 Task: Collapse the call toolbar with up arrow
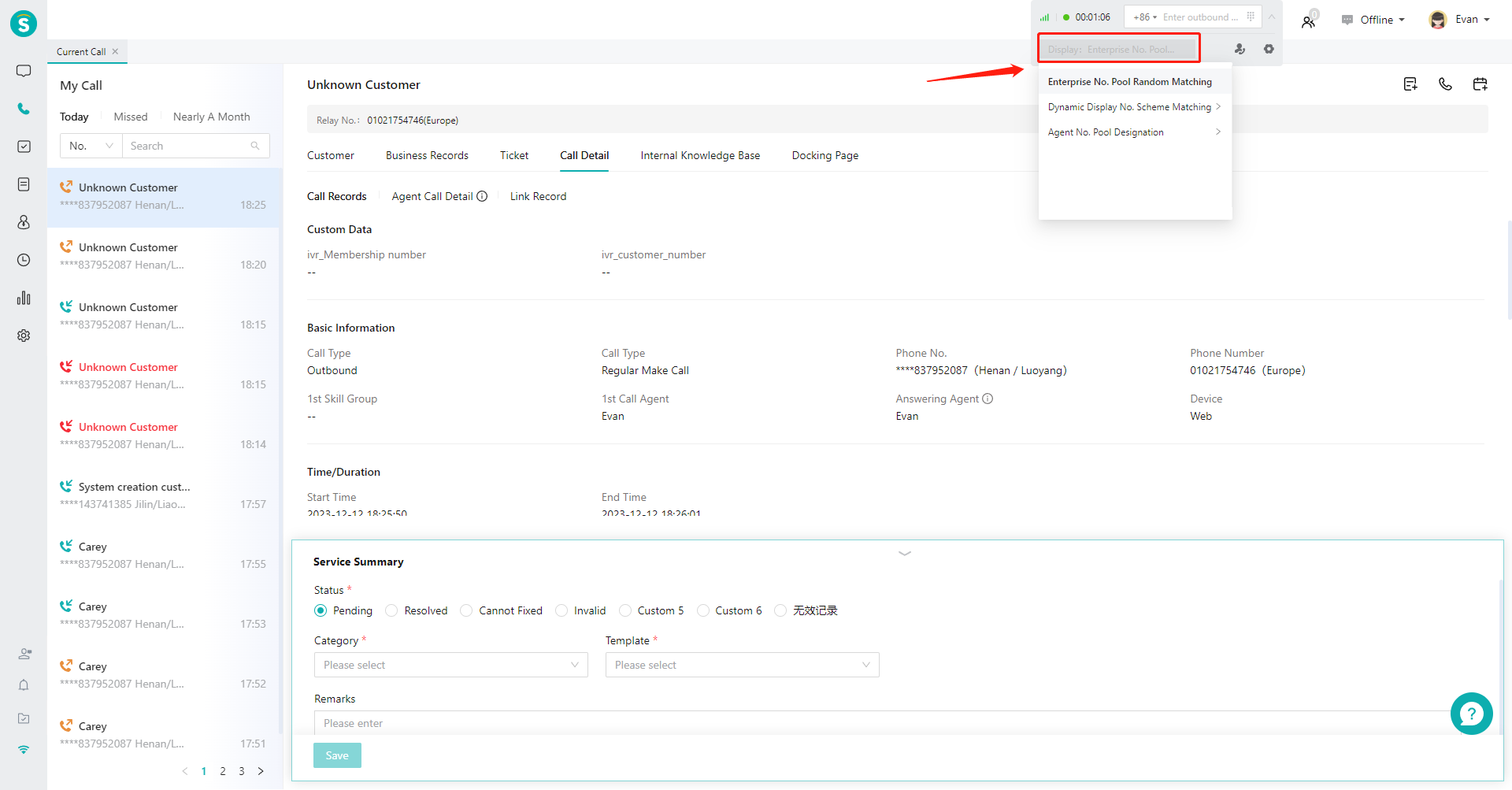[1271, 17]
